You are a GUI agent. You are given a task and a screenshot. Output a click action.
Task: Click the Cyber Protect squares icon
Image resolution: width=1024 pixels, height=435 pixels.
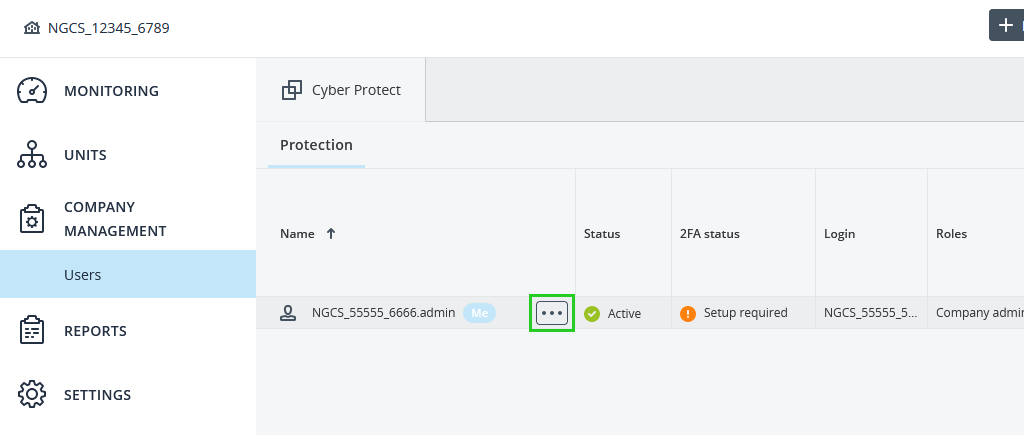point(292,90)
